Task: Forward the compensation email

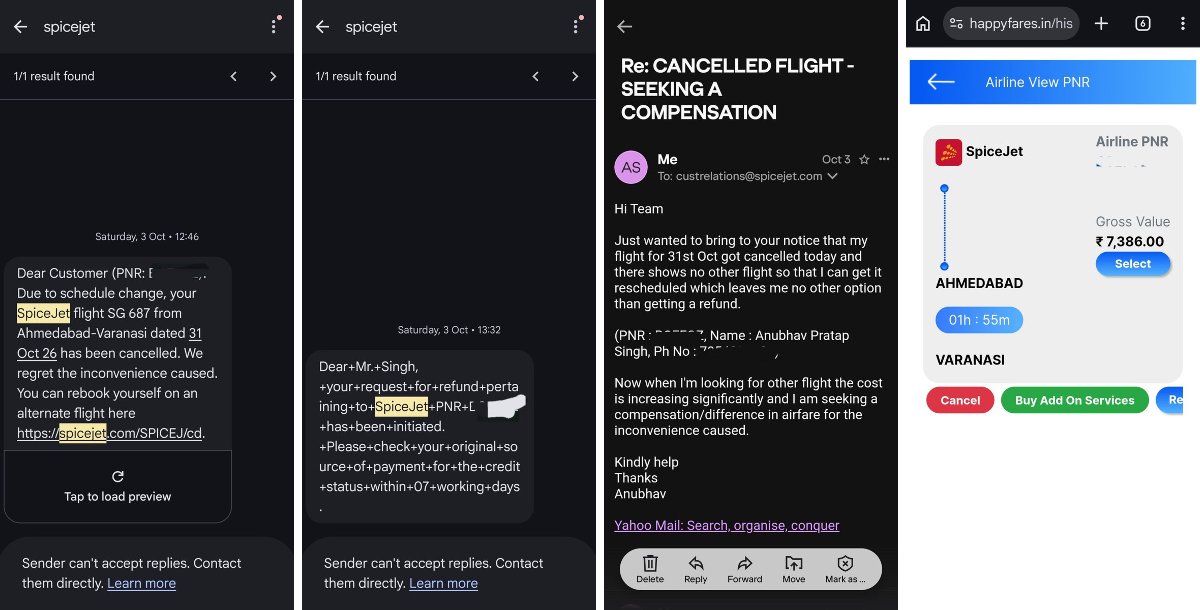Action: [745, 569]
